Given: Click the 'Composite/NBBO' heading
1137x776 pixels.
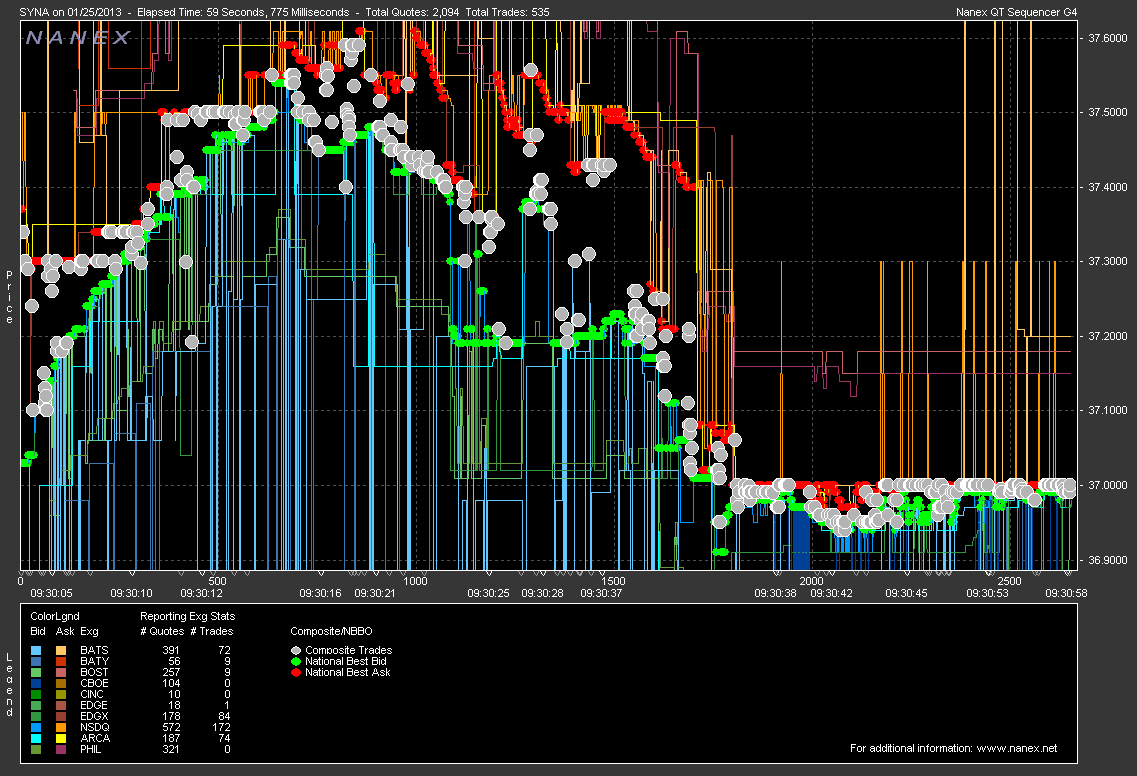Looking at the screenshot, I should (331, 631).
